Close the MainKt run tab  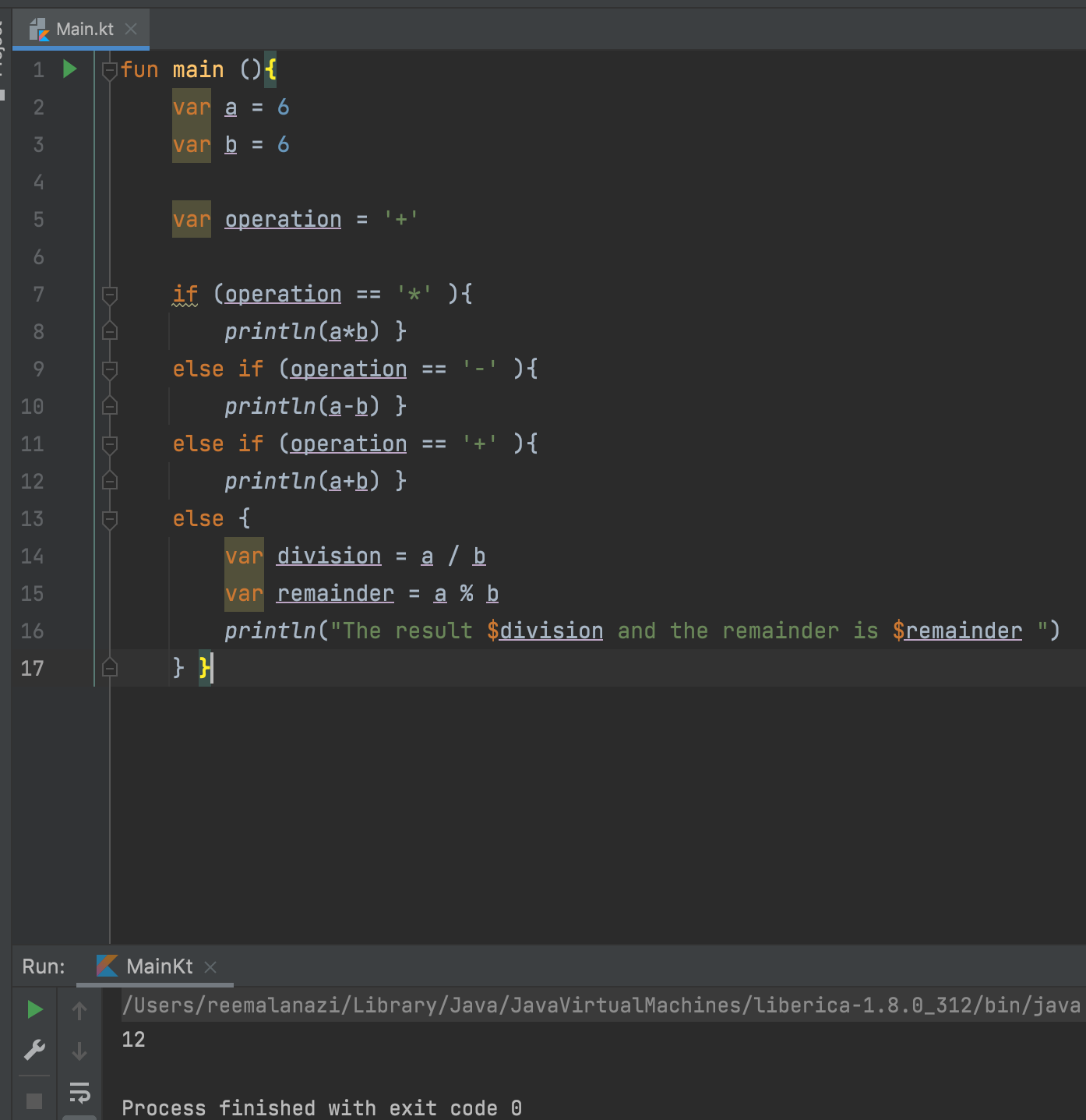pos(210,966)
